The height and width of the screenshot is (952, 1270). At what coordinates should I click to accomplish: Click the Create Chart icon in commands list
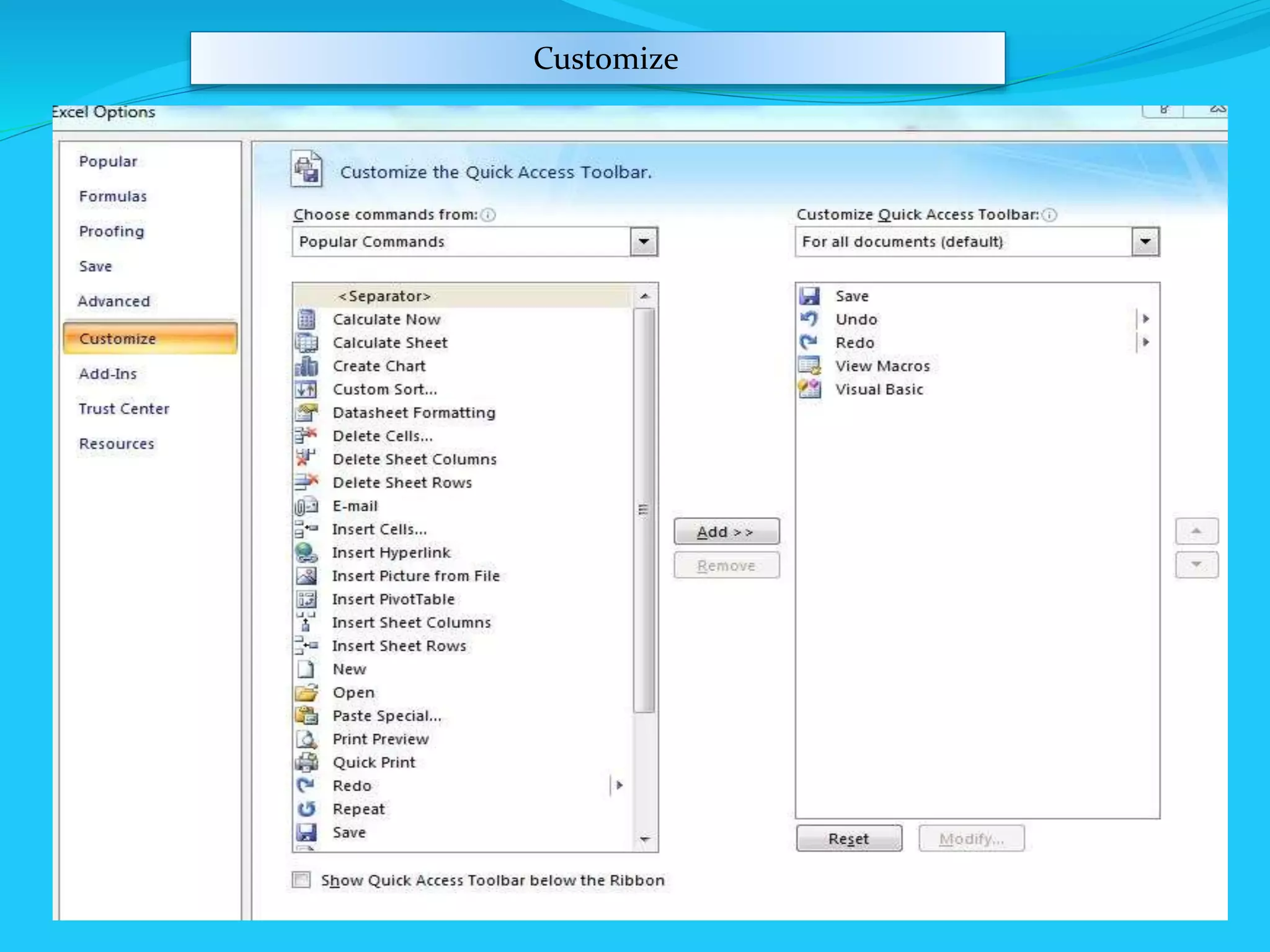coord(306,366)
